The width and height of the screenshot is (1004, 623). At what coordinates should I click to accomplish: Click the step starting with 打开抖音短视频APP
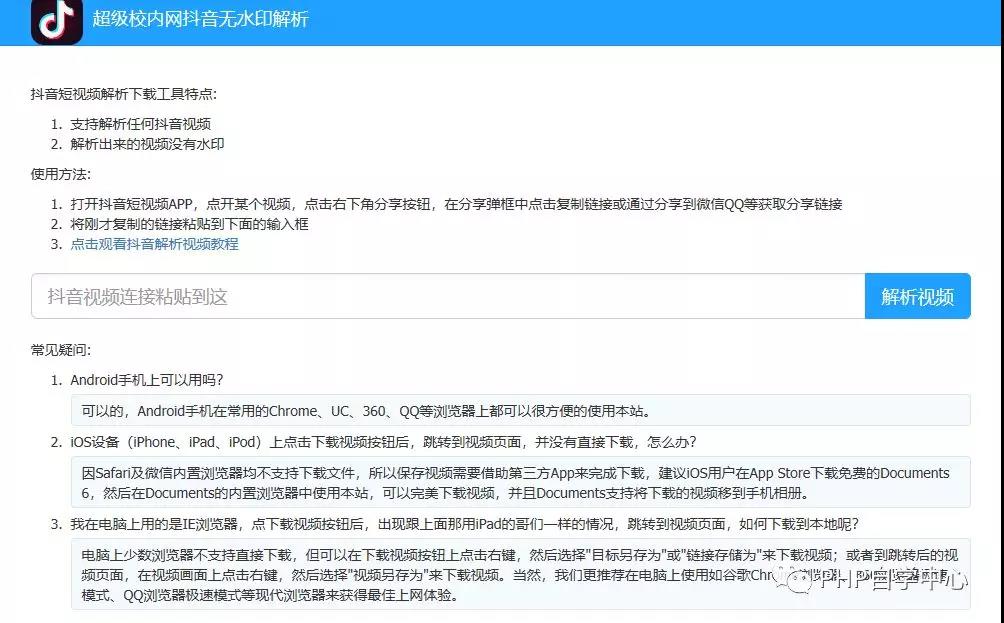tap(456, 204)
